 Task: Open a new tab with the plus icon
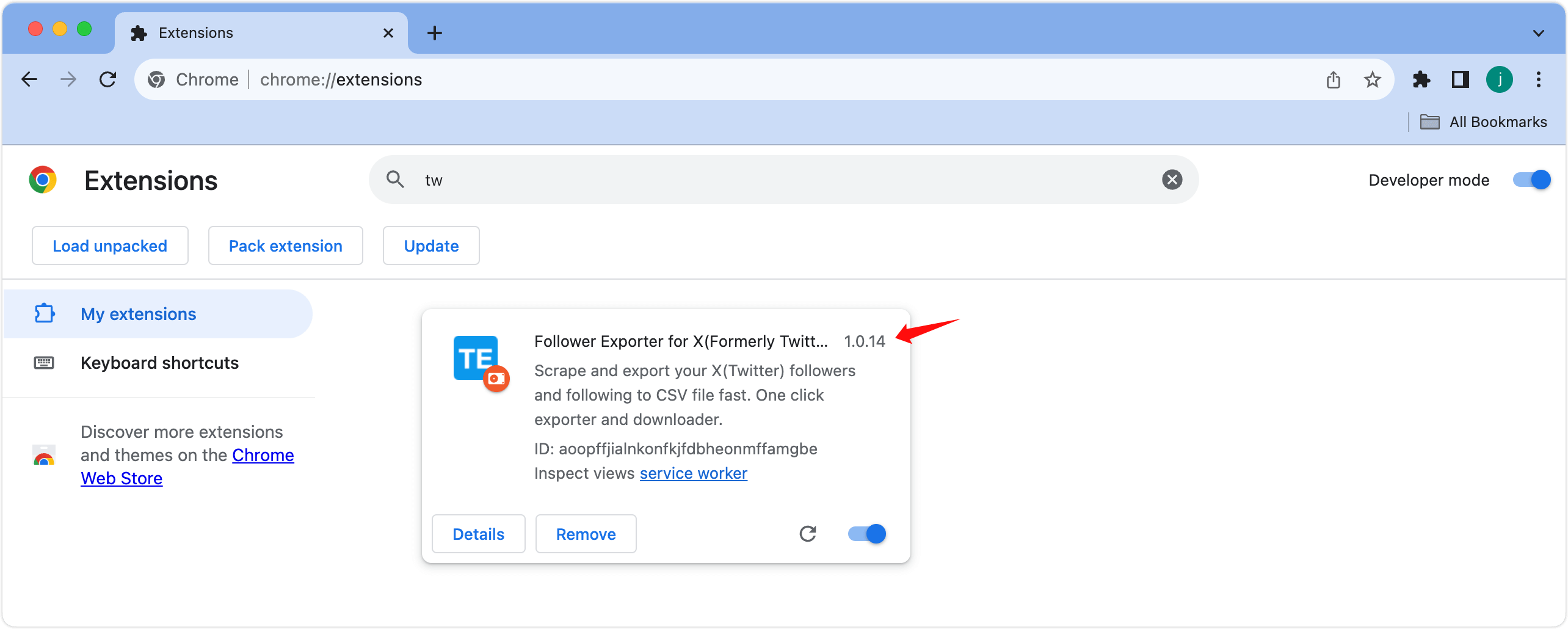click(x=435, y=33)
